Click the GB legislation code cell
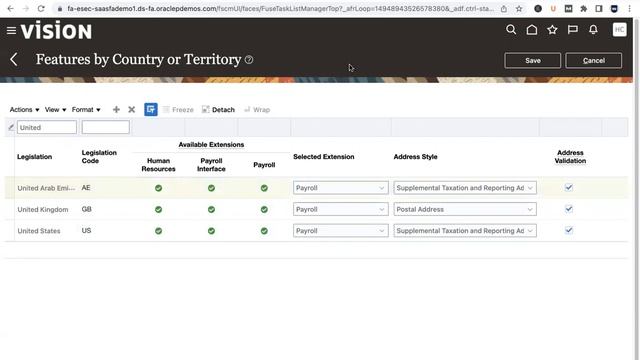Screen dimensions: 640x360 [87, 209]
